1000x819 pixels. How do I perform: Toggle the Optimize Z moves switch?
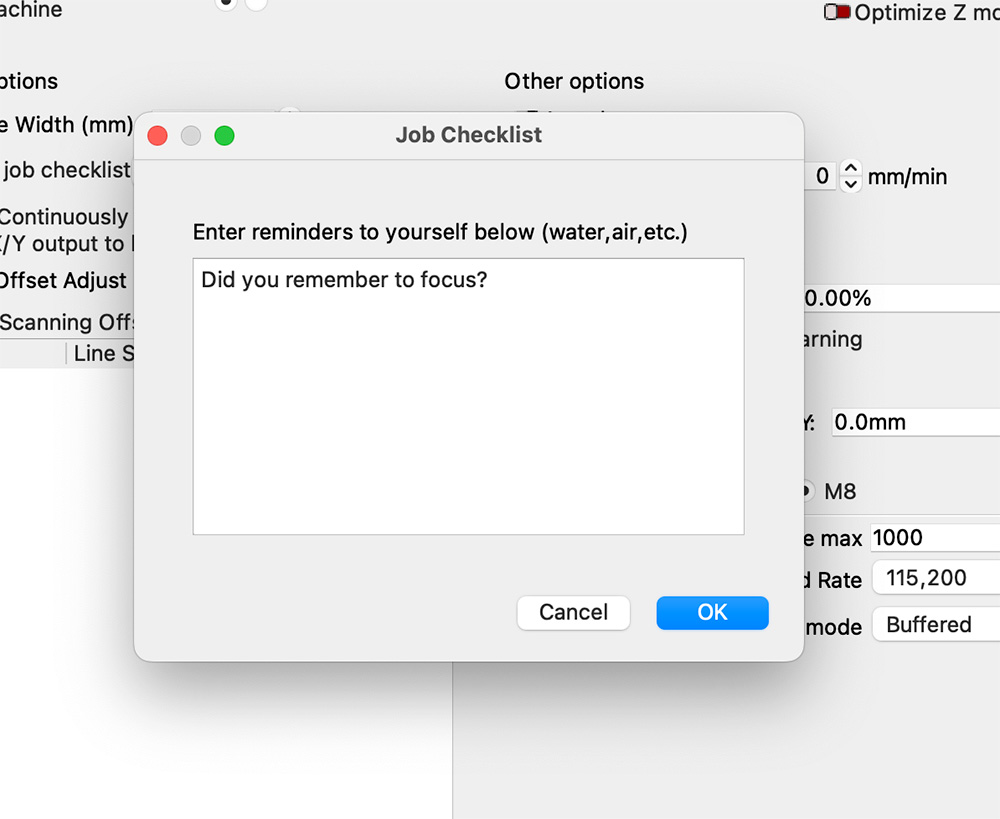[x=837, y=13]
